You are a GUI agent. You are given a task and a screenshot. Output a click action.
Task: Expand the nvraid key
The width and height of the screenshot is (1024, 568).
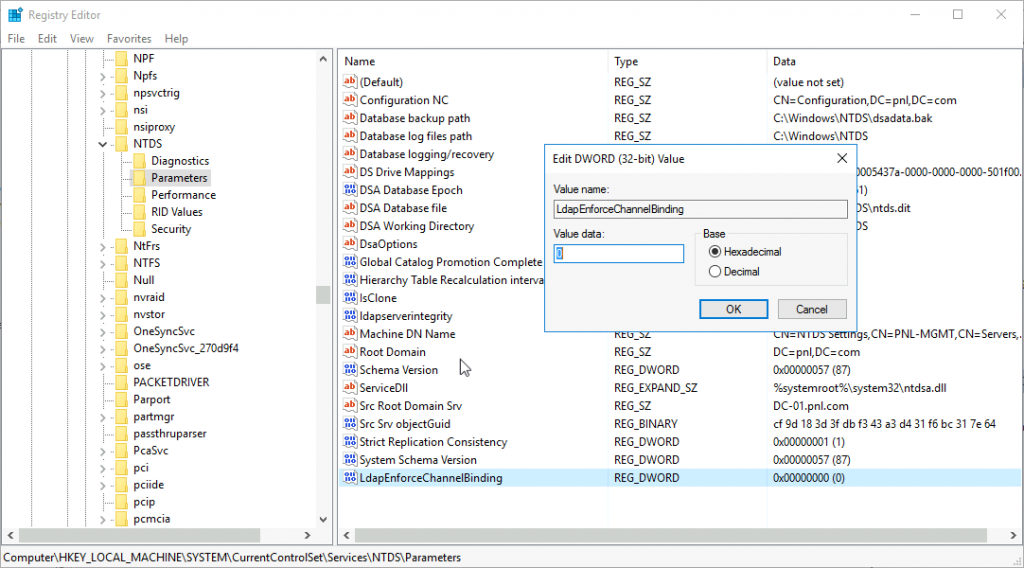click(103, 297)
